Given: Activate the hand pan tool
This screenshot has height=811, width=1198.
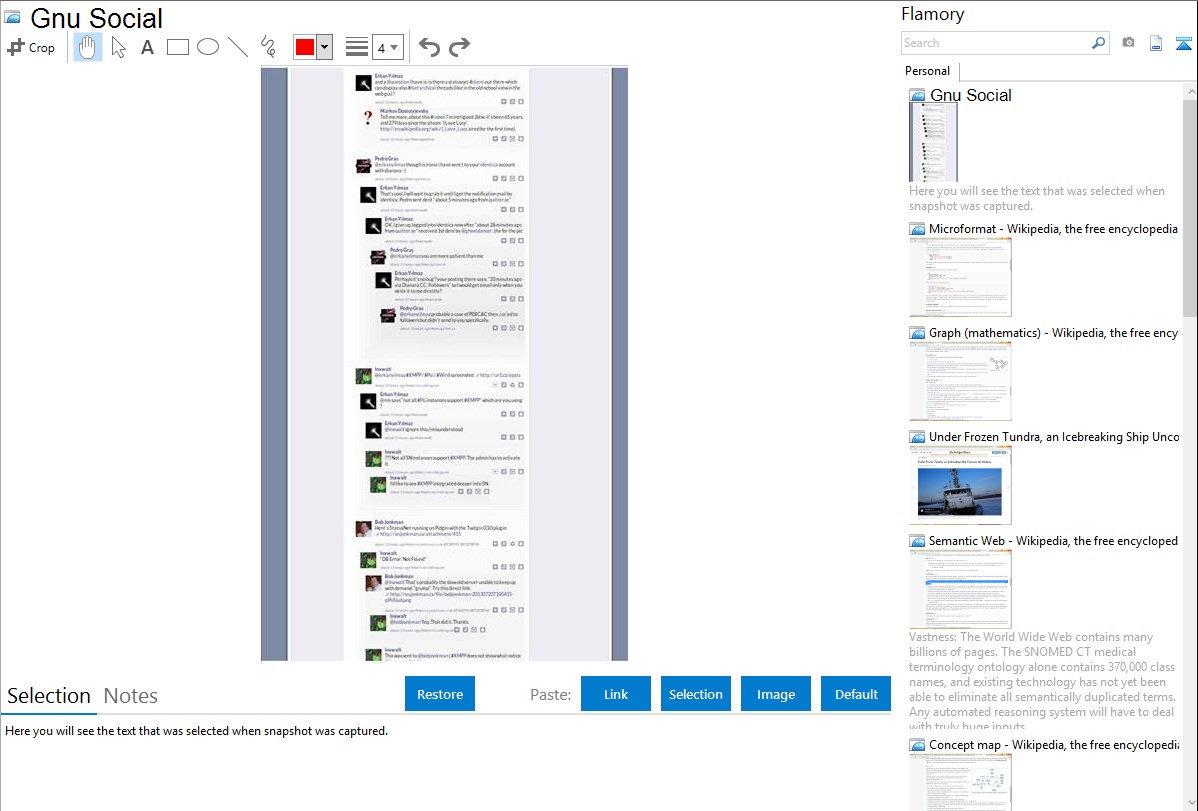Looking at the screenshot, I should [x=87, y=47].
